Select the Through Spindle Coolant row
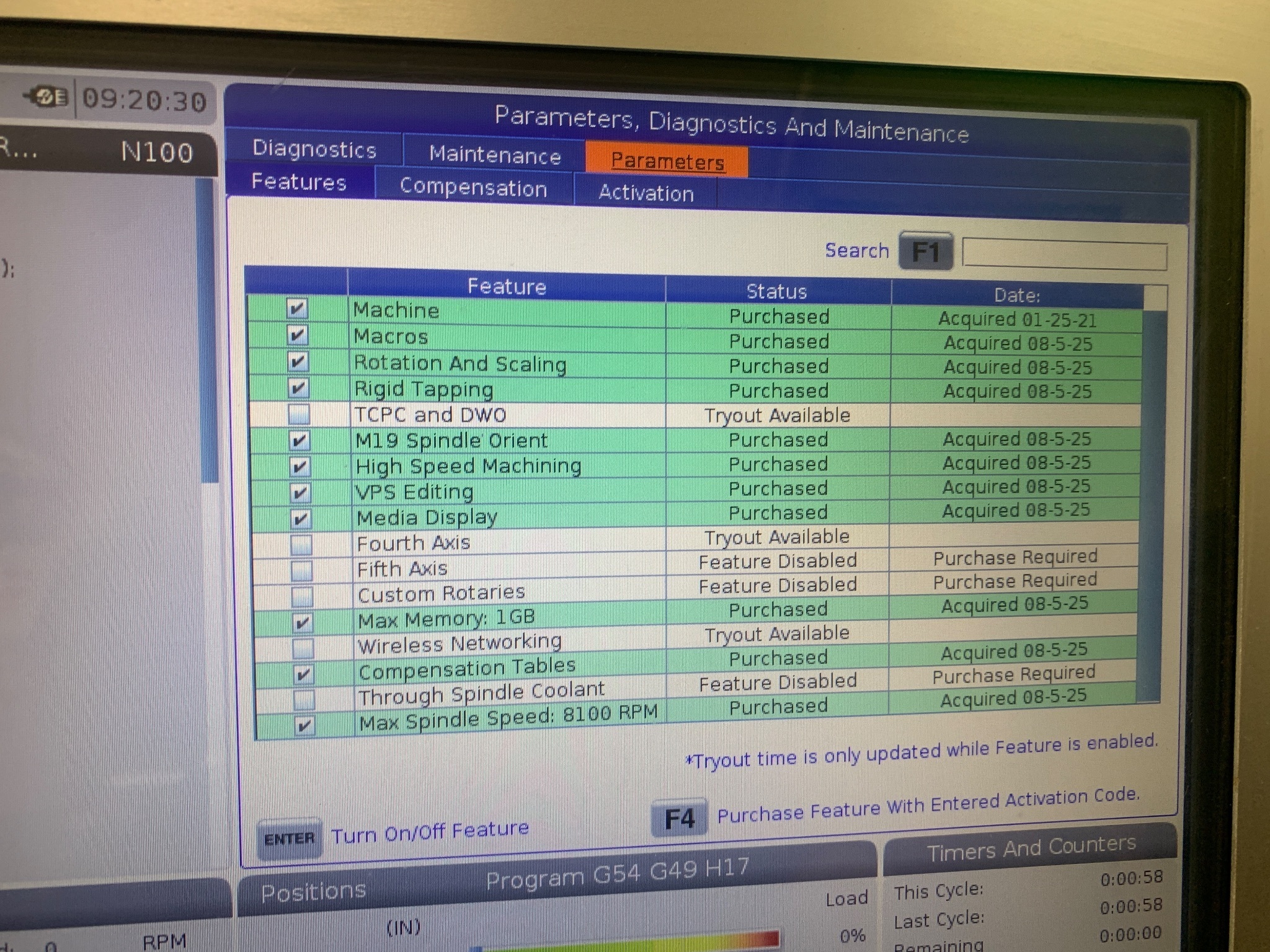The height and width of the screenshot is (952, 1270). (x=481, y=694)
